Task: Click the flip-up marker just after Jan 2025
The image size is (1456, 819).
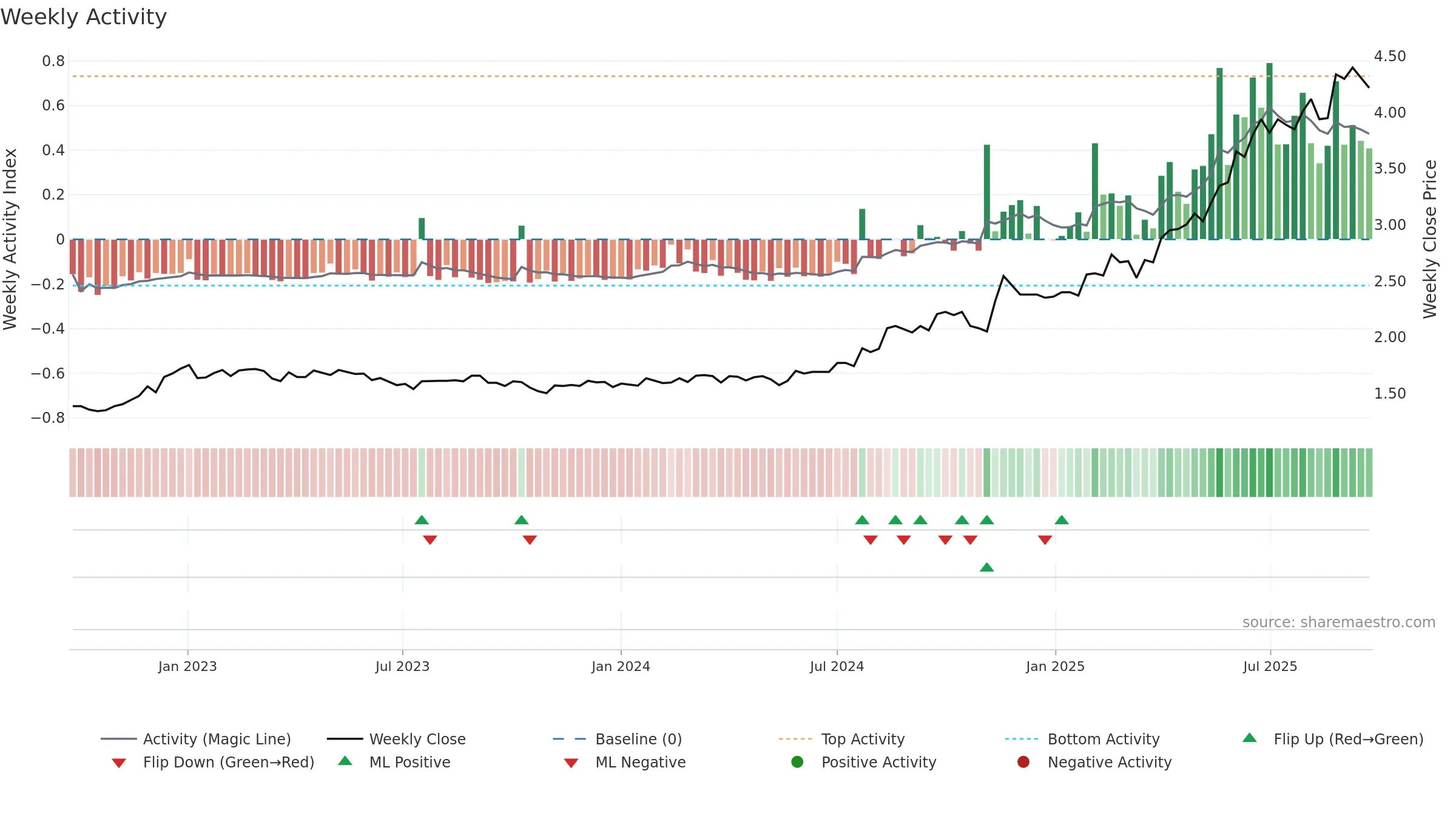Action: tap(1062, 520)
